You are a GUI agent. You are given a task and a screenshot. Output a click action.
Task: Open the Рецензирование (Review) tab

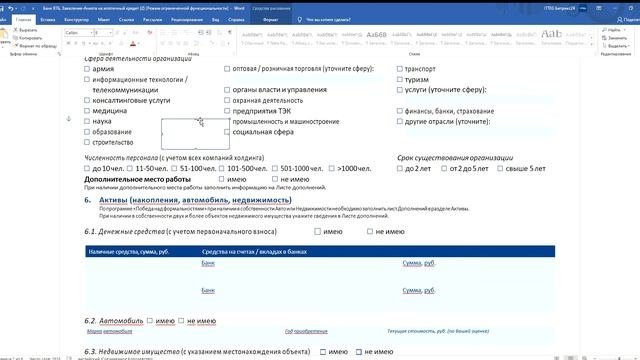point(187,20)
